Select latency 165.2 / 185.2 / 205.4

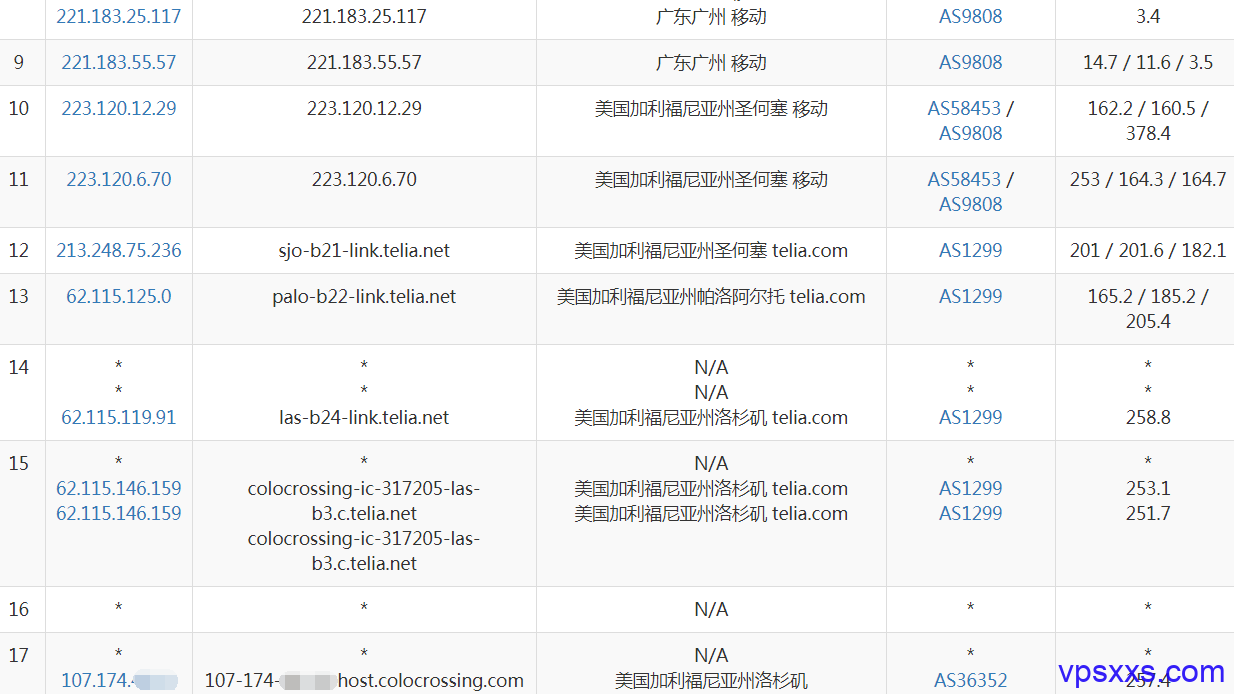1148,308
